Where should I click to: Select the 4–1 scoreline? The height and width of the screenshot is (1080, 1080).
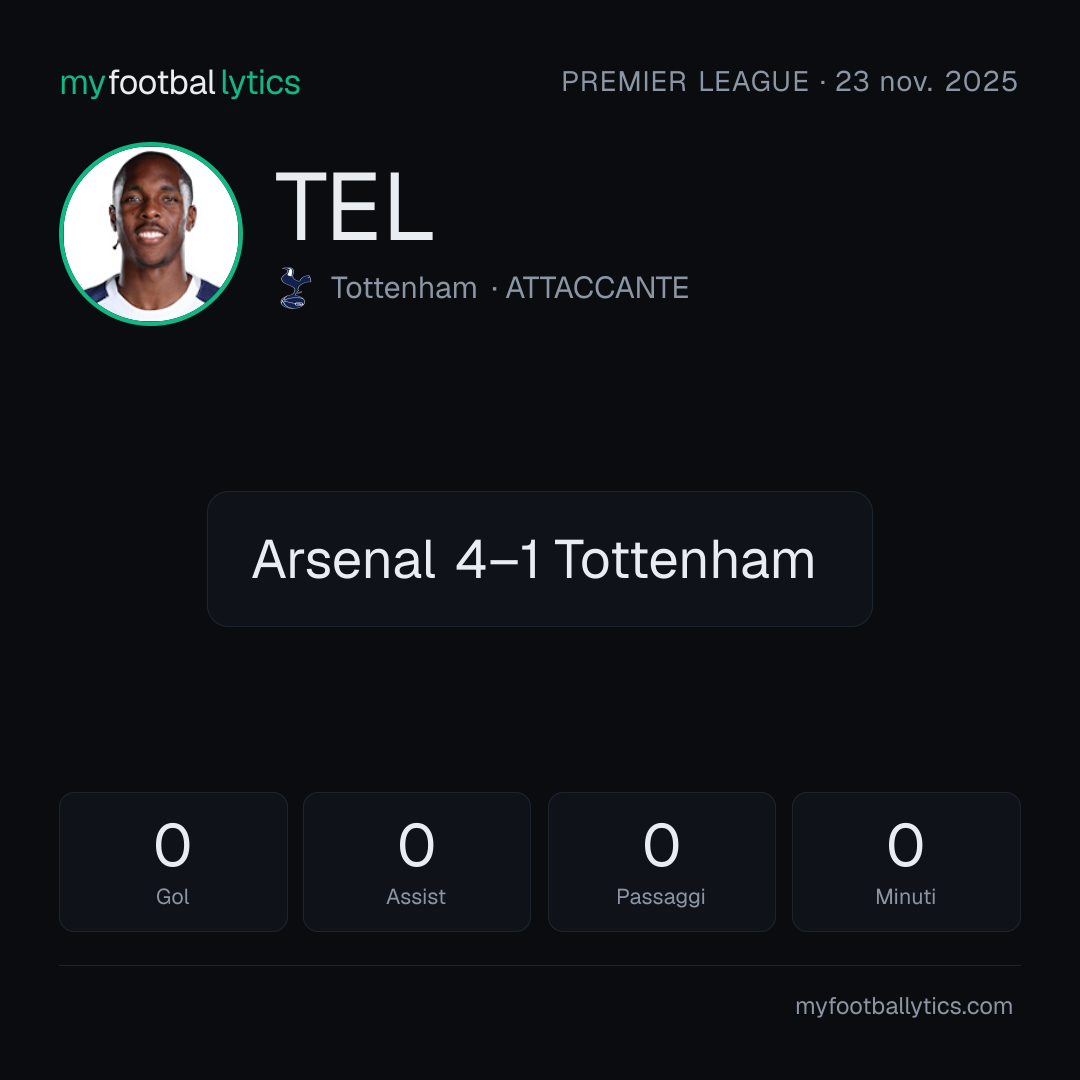pos(497,559)
